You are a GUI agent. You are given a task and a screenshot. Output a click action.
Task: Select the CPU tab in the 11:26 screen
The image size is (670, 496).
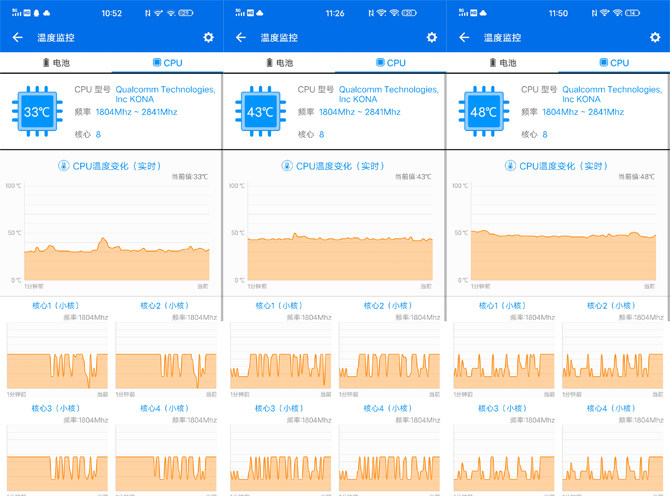click(390, 62)
